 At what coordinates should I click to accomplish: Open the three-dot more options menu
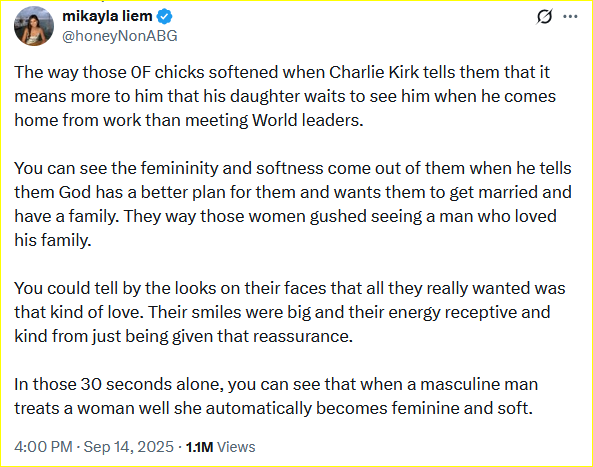pyautogui.click(x=570, y=17)
